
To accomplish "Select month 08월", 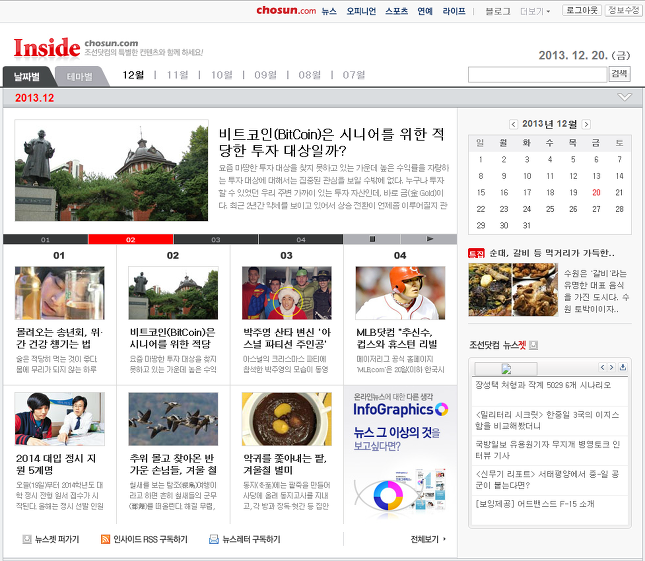I will click(x=309, y=75).
